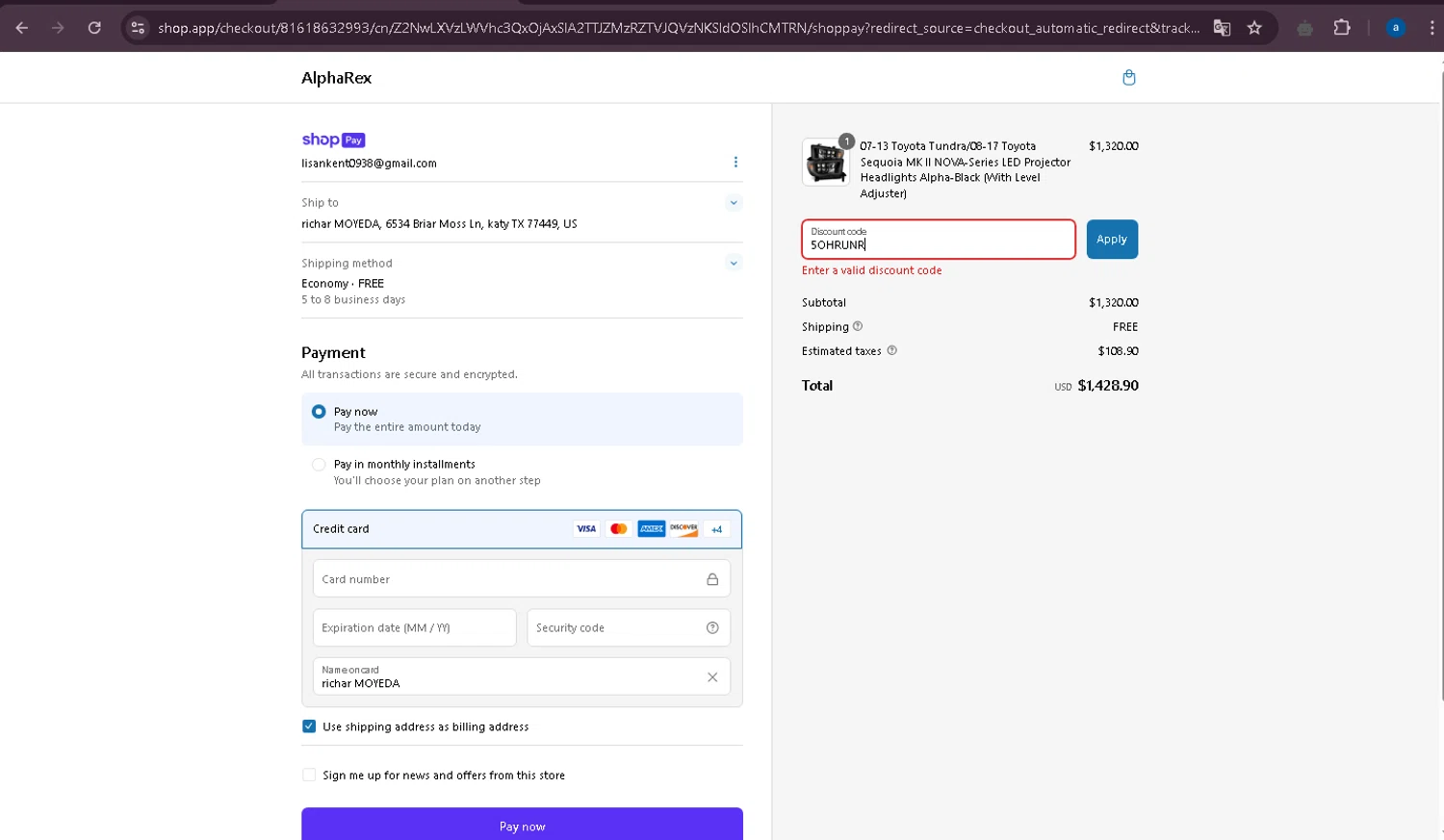Click the Total $1,428.90 amount
Screen dimensions: 1444x840
pos(1108,385)
